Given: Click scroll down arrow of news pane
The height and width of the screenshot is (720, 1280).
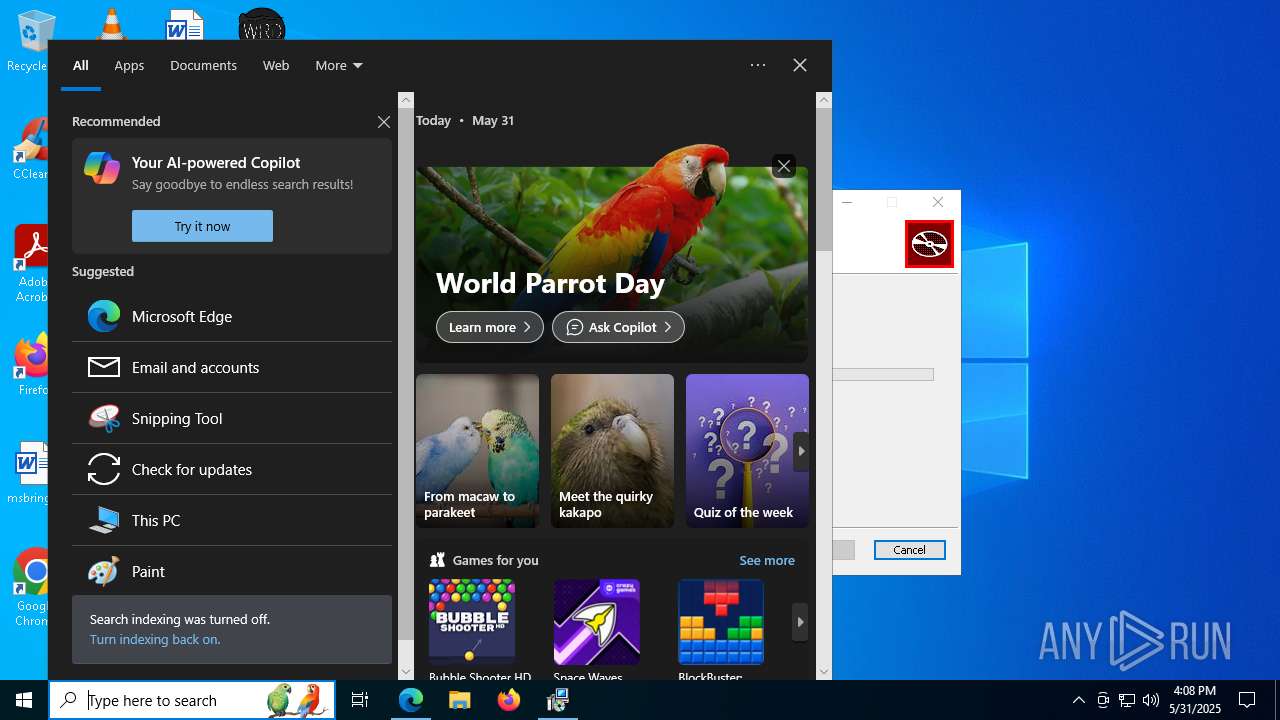Looking at the screenshot, I should 824,672.
